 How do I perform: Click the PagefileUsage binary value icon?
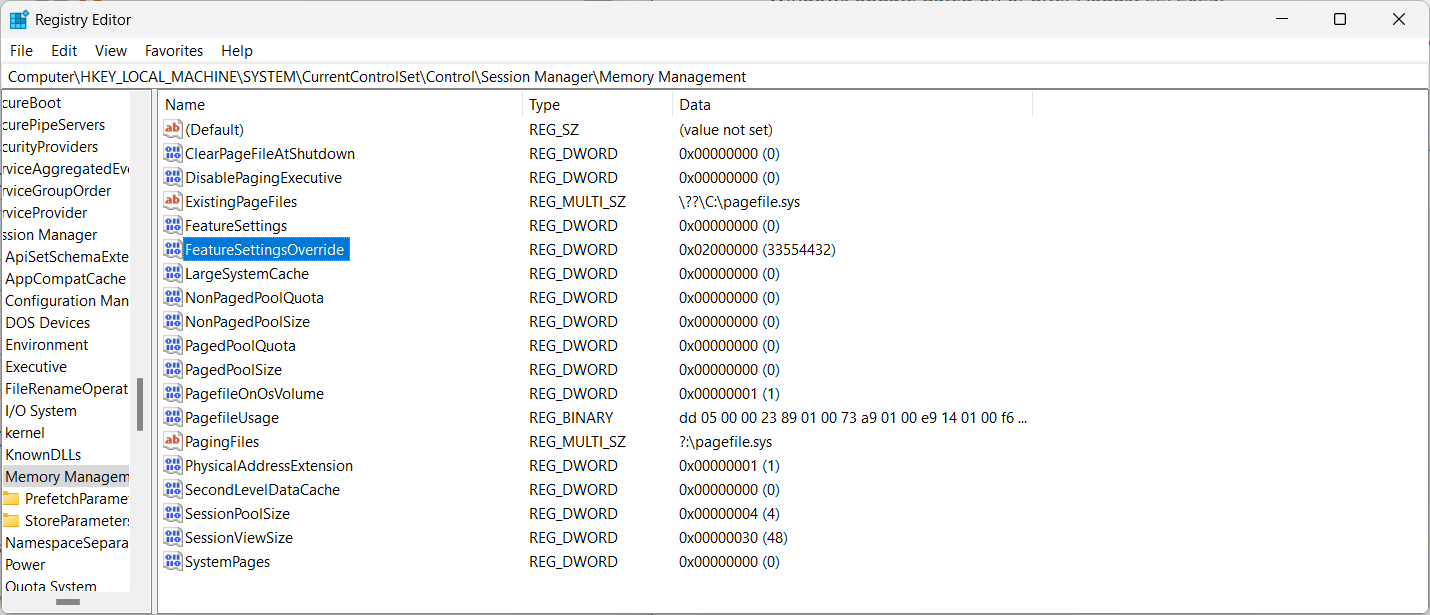coord(173,418)
